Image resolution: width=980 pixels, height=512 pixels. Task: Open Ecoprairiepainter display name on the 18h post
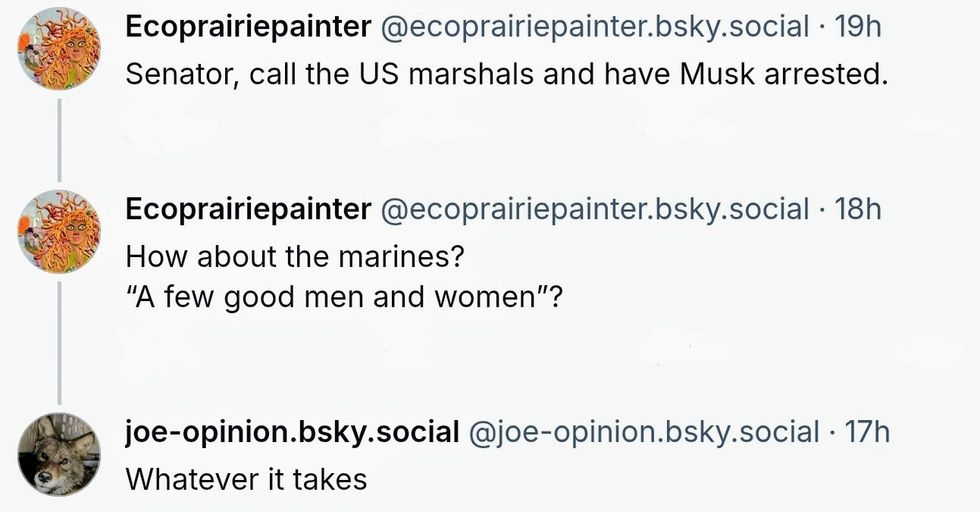point(247,209)
